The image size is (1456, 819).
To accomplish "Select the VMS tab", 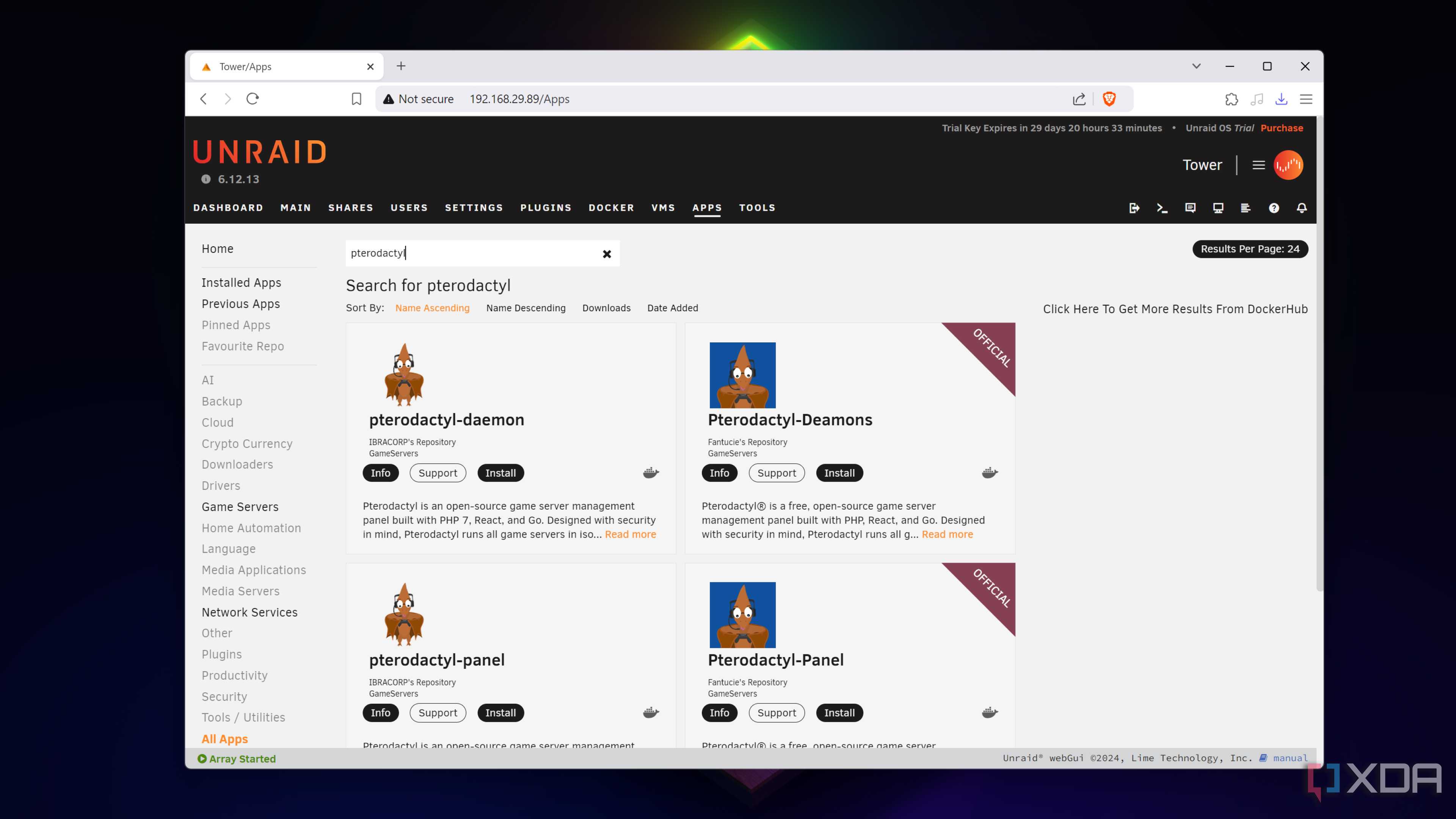I will point(663,208).
